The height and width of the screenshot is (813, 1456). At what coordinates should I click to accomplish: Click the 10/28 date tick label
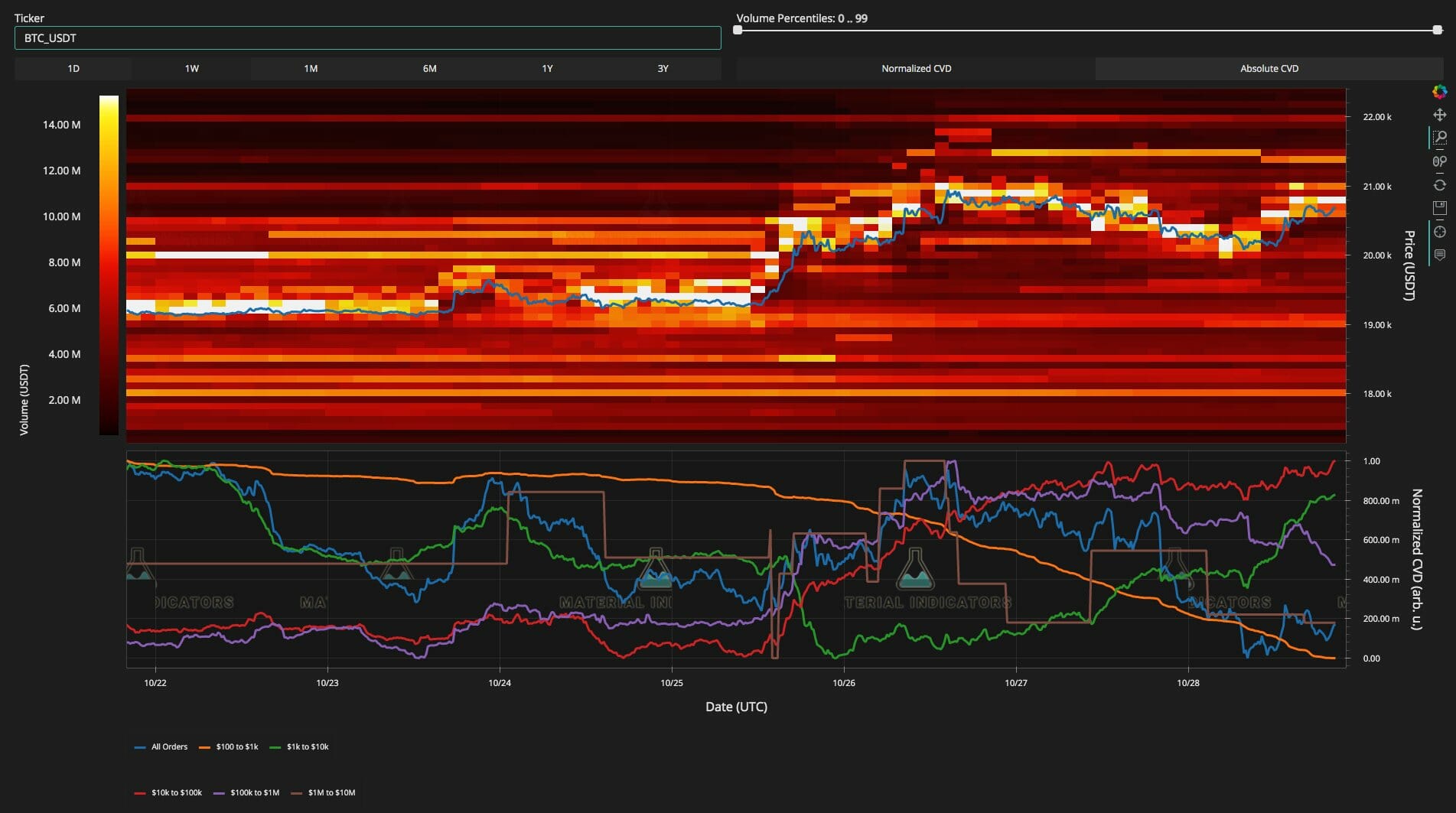(x=1188, y=683)
